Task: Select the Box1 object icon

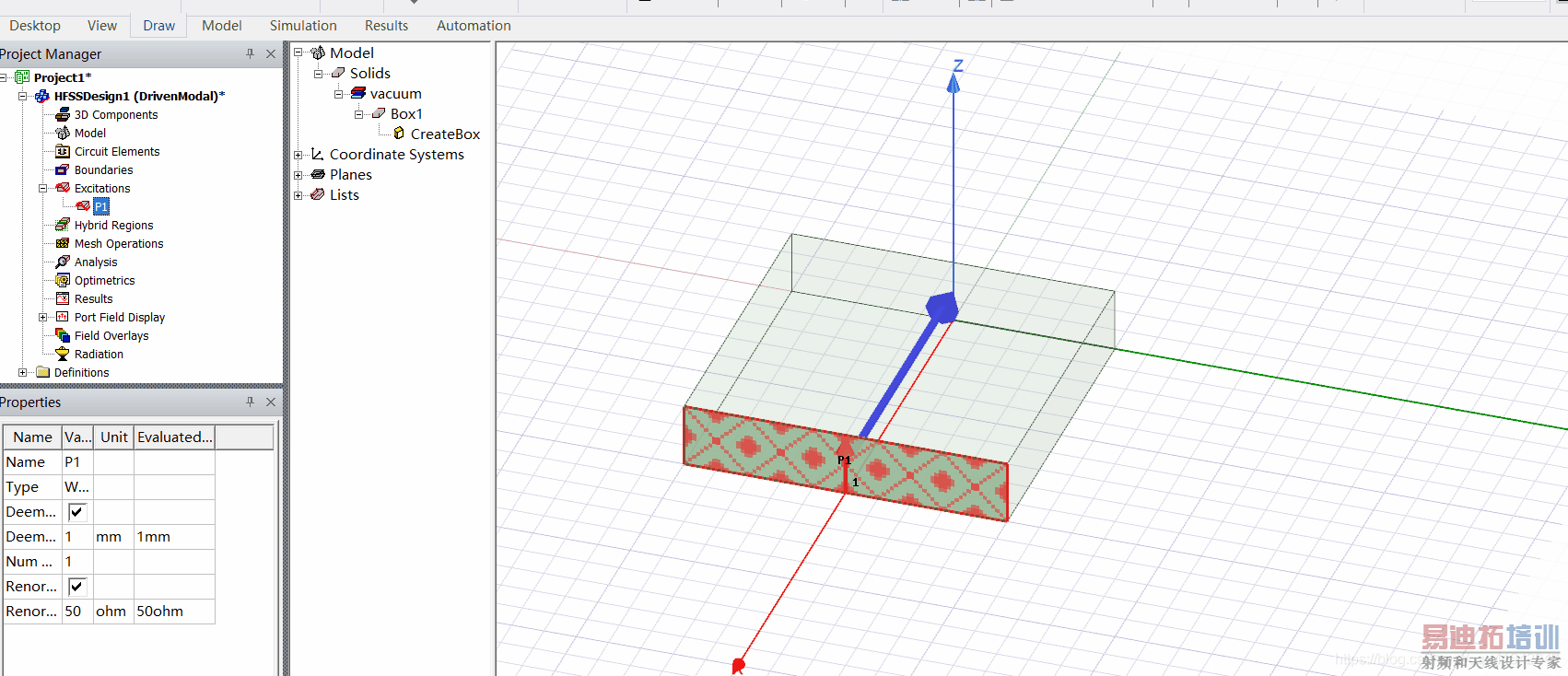Action: pyautogui.click(x=379, y=113)
